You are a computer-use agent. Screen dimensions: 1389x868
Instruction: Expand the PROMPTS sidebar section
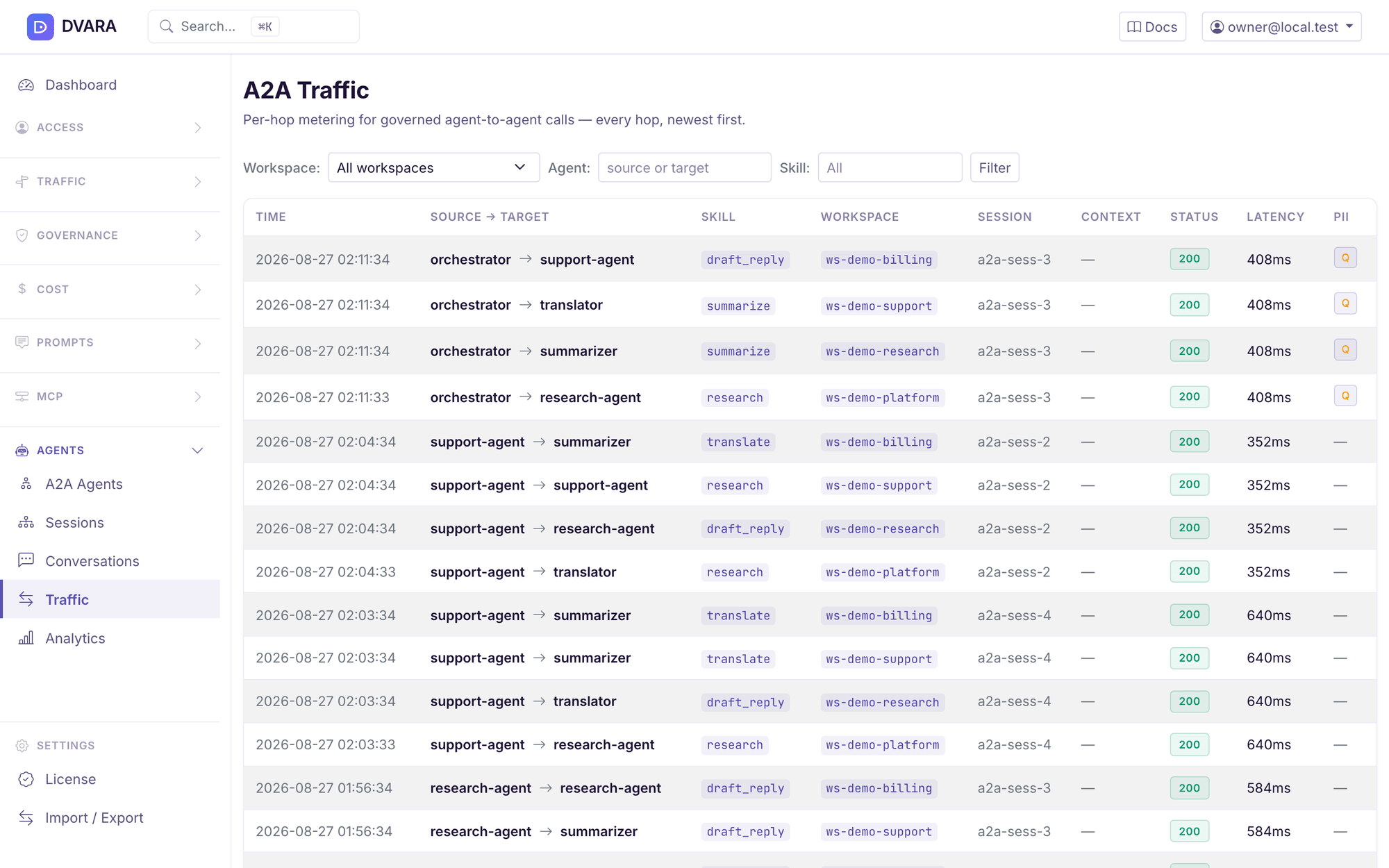click(110, 343)
